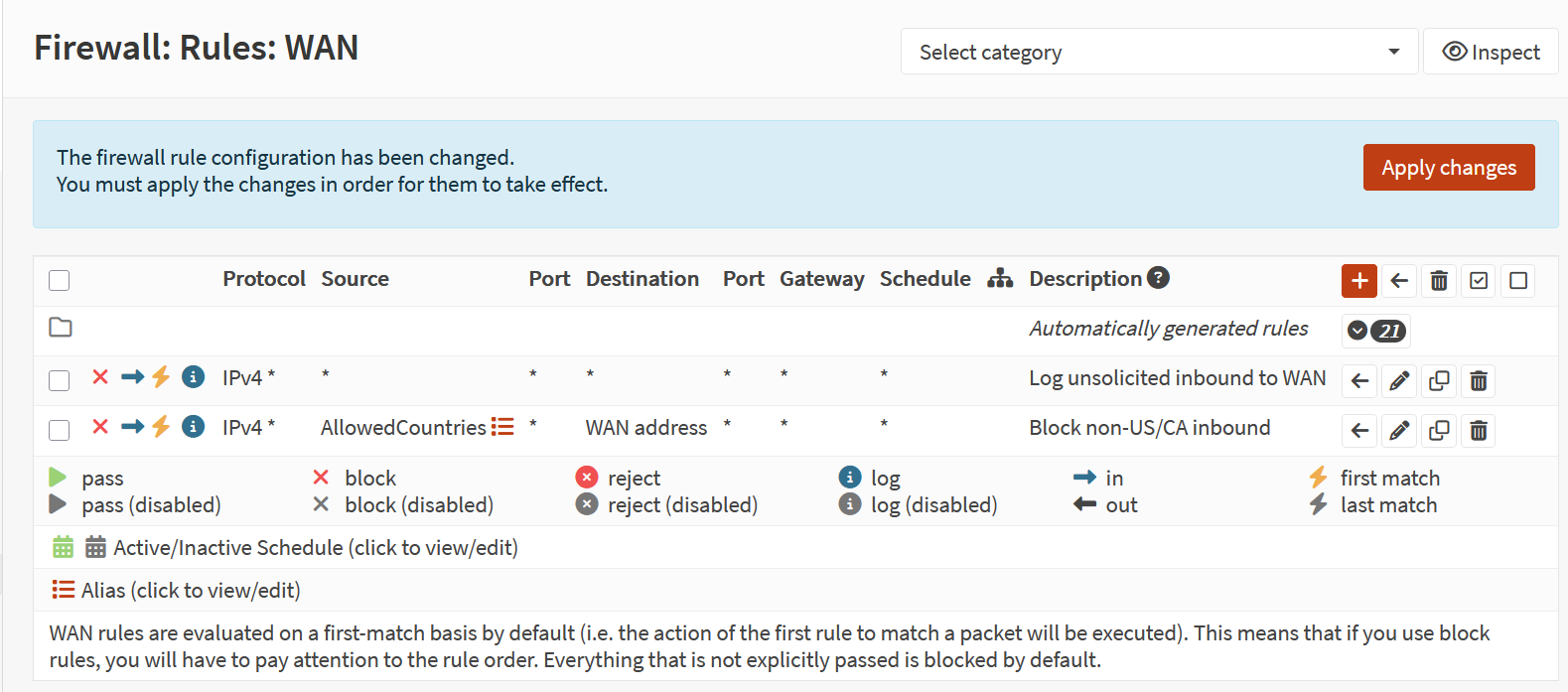
Task: Toggle log icon on 'Block non-US/CA inbound' rule
Action: (194, 427)
